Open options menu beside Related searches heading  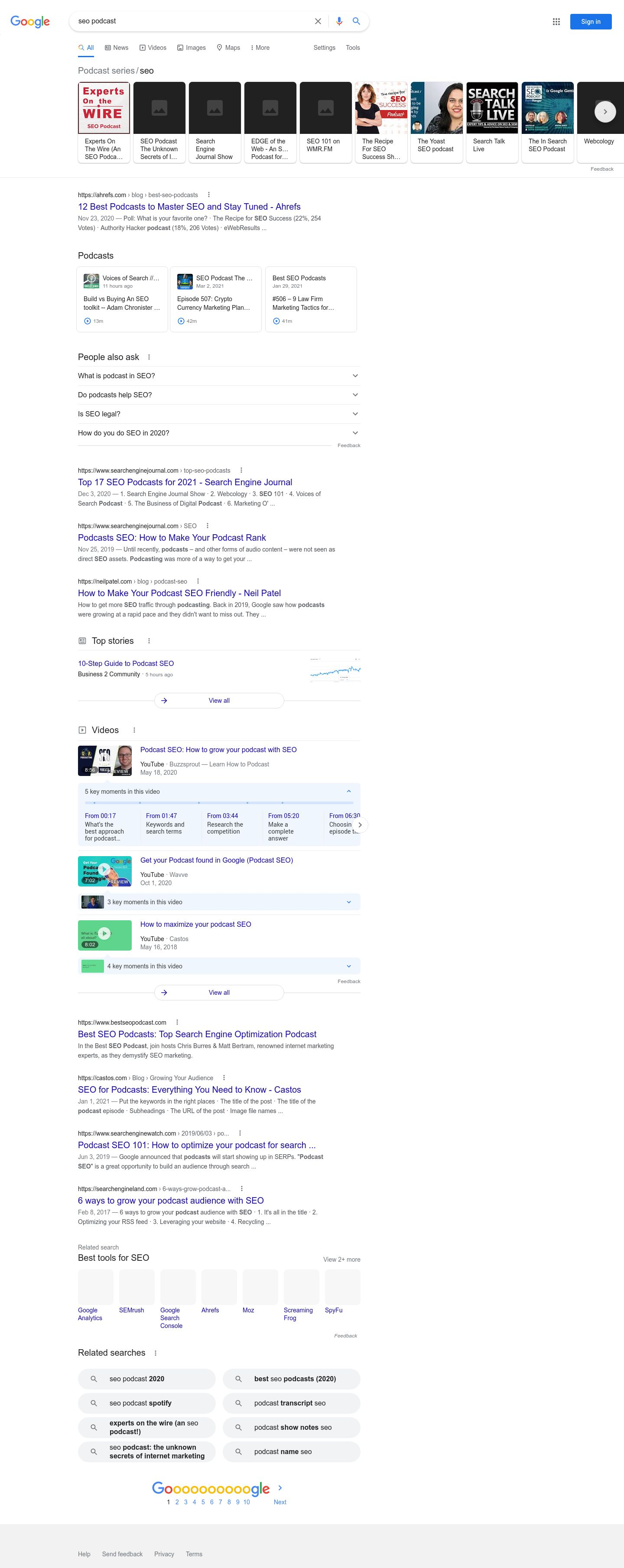pyautogui.click(x=155, y=1353)
